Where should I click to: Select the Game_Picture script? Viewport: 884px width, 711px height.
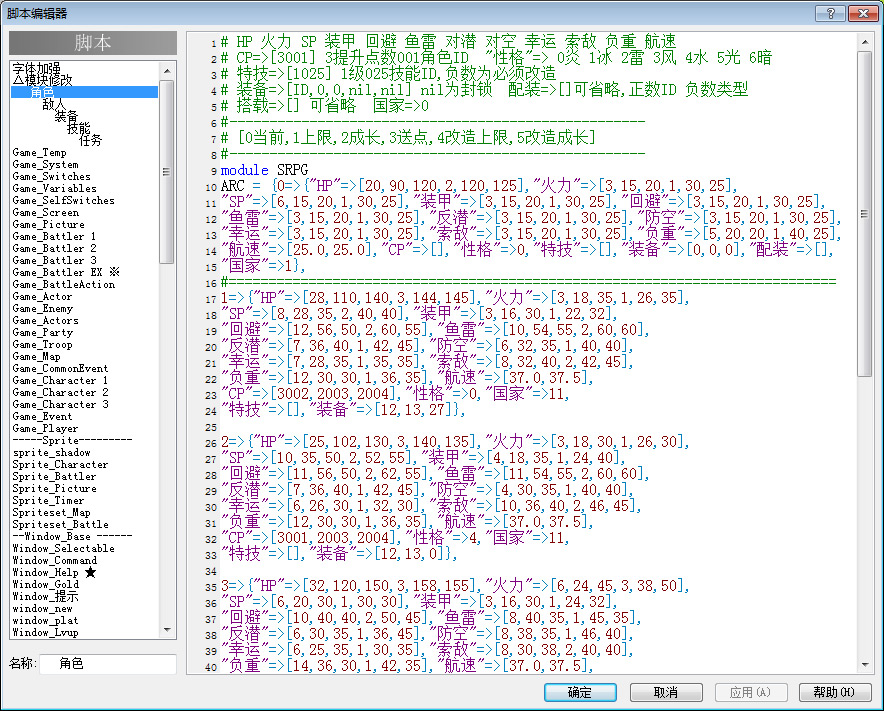48,224
